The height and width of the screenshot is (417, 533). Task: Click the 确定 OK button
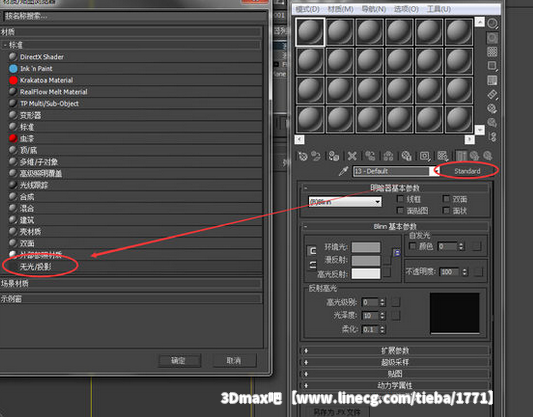pyautogui.click(x=179, y=360)
